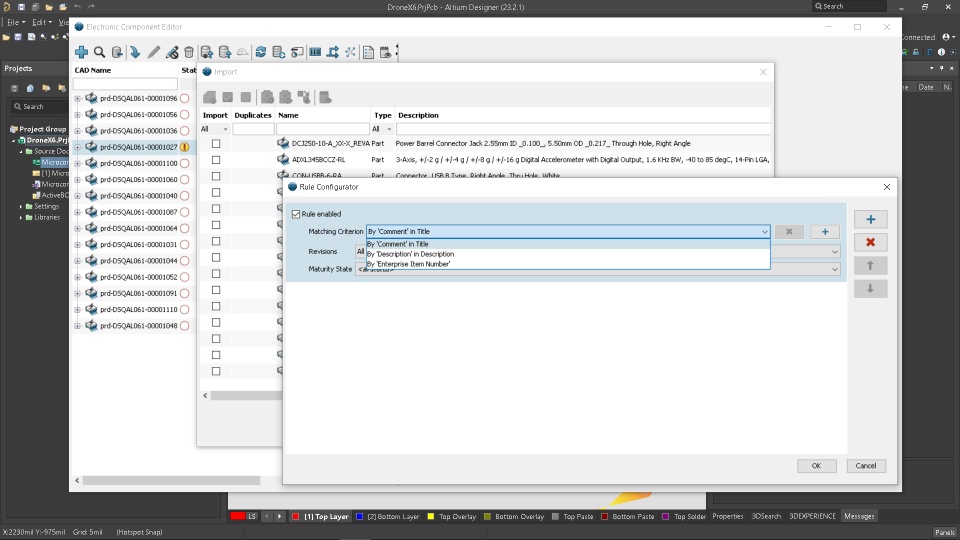Click the Panels button at bottom right
The height and width of the screenshot is (540, 960).
point(945,532)
